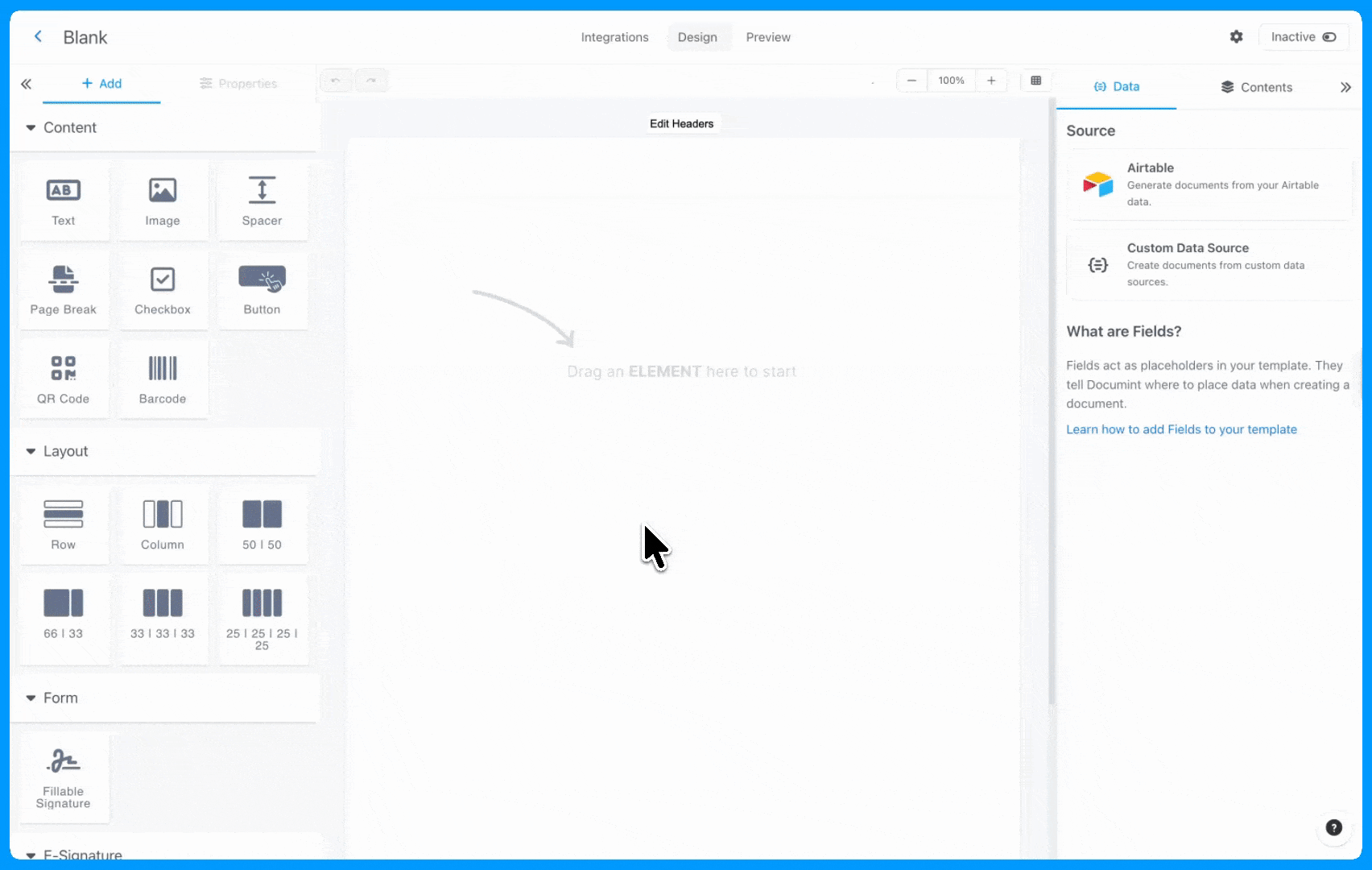Select the Fillable Signature element
Viewport: 1372px width, 870px height.
point(64,777)
